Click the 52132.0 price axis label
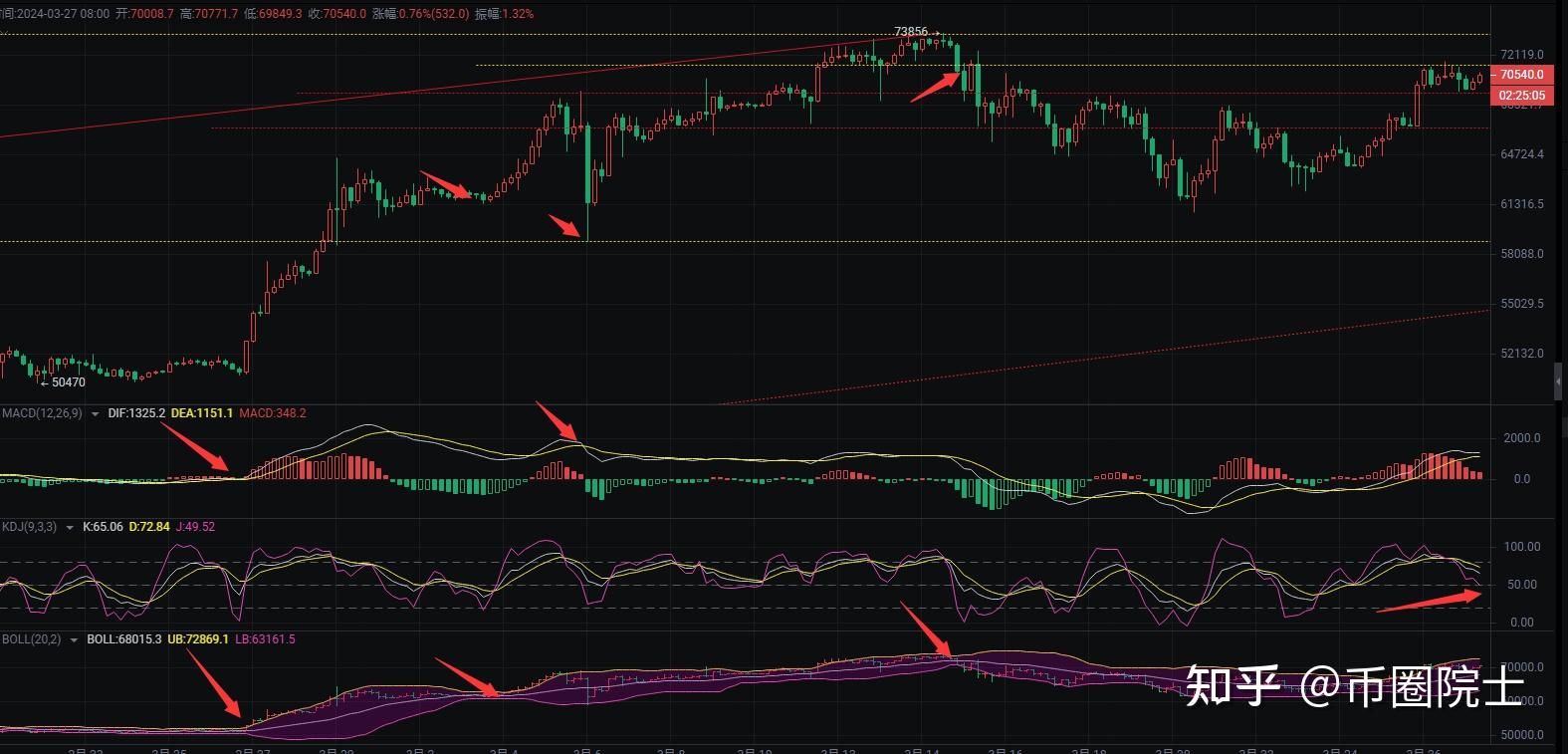 pos(1522,354)
